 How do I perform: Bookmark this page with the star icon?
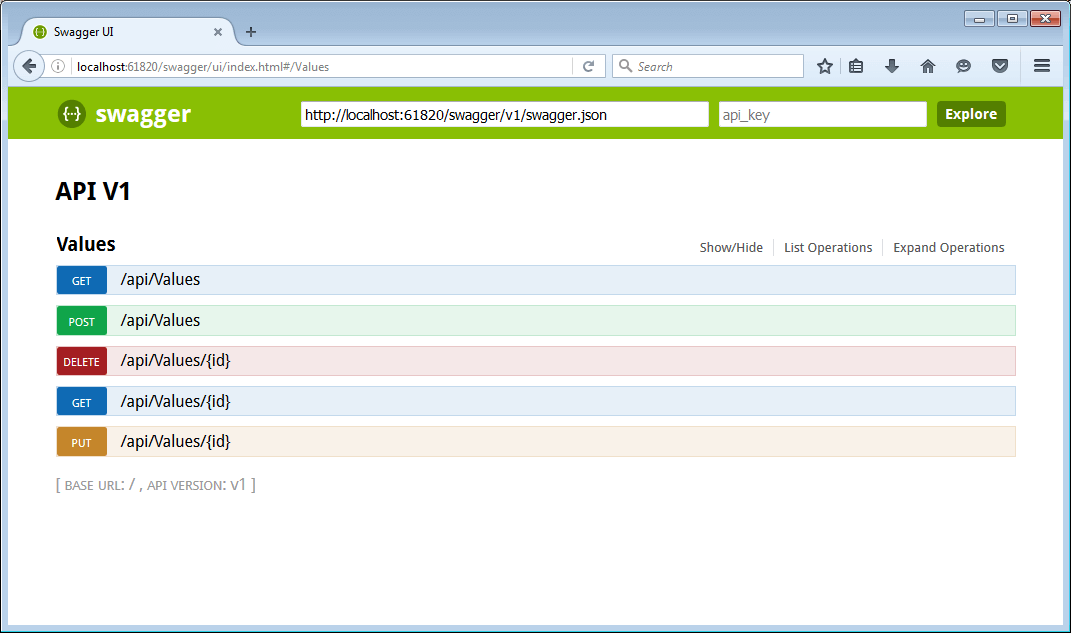(824, 66)
